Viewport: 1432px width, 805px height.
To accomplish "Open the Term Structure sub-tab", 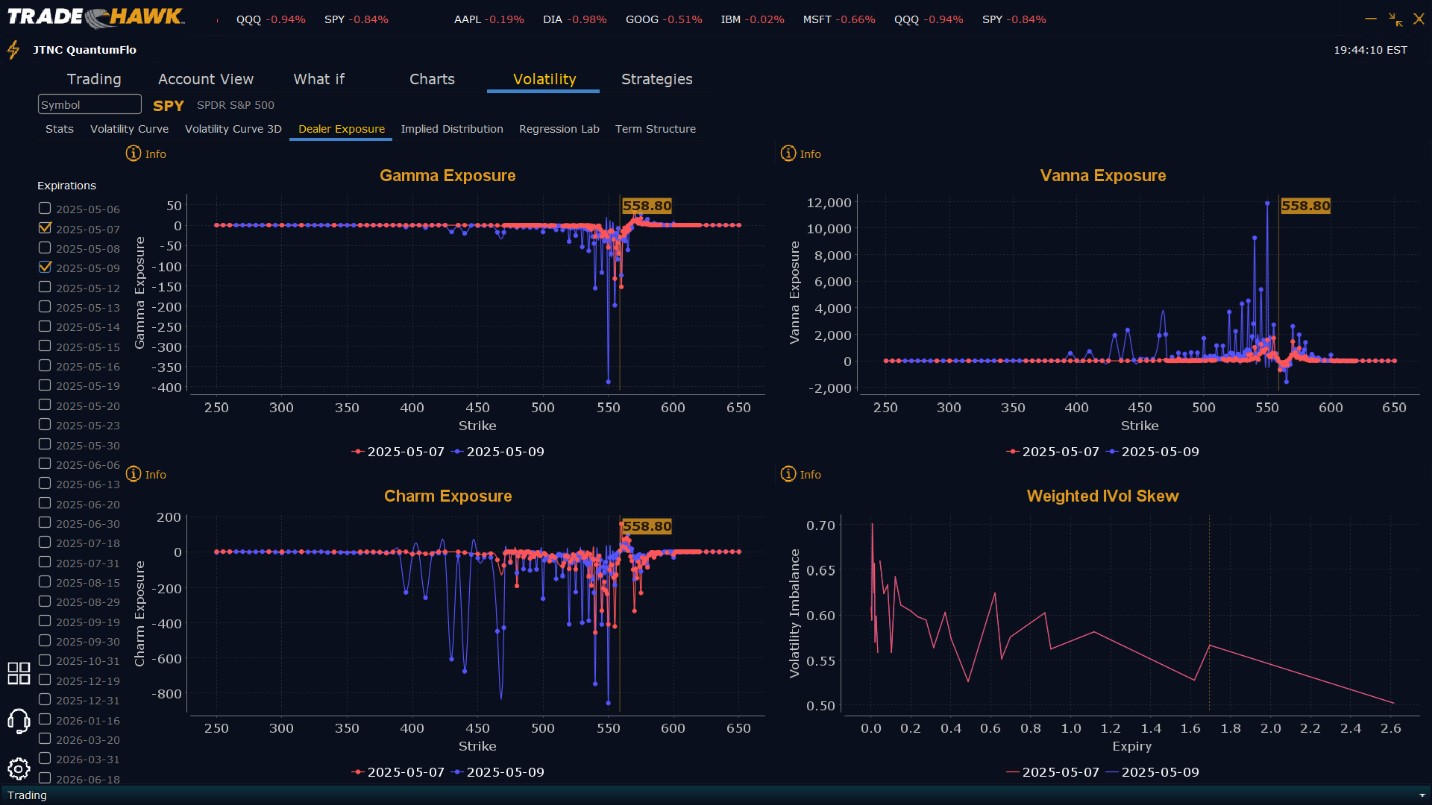I will [x=655, y=129].
